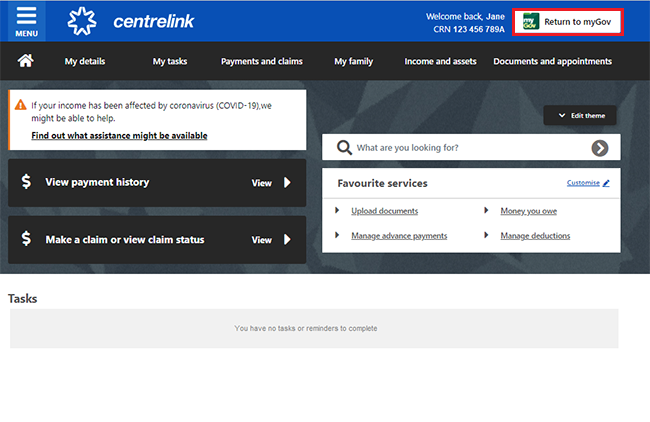Open the Payments and claims menu
Viewport: 650px width, 422px height.
pos(261,61)
